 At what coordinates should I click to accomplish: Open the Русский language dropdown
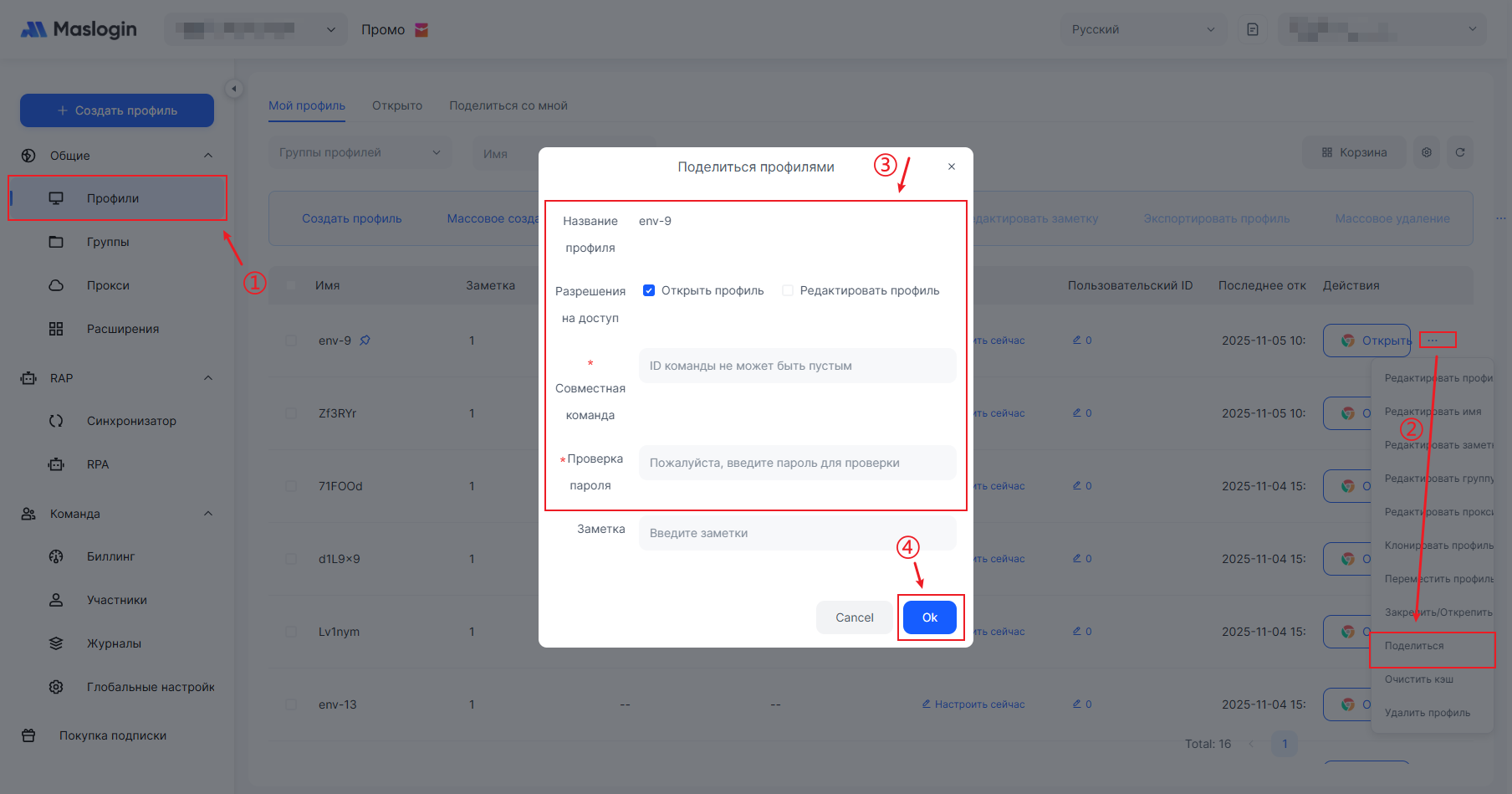pos(1142,29)
